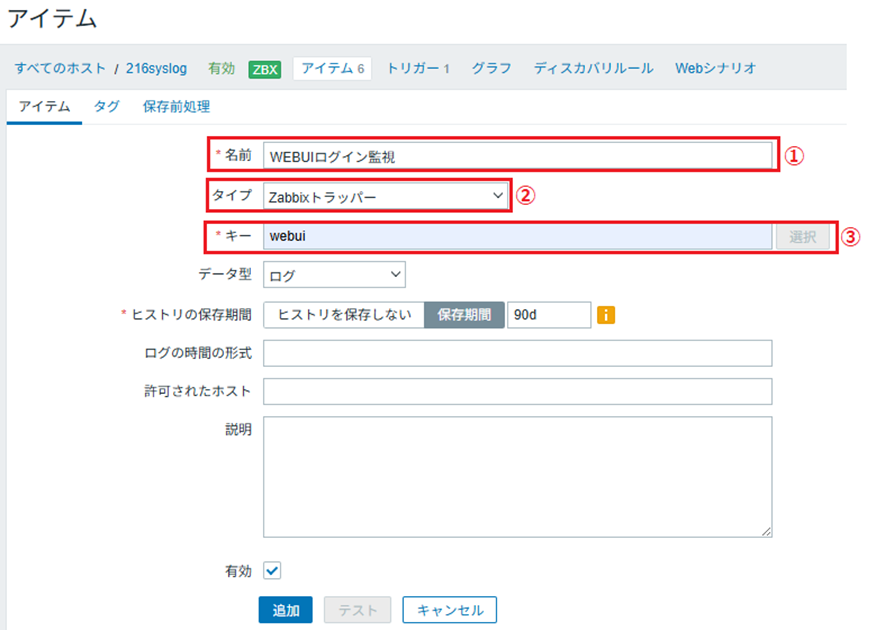Screen dimensions: 885x630
Task: Select ヒストリを保存しない option
Action: (x=344, y=315)
